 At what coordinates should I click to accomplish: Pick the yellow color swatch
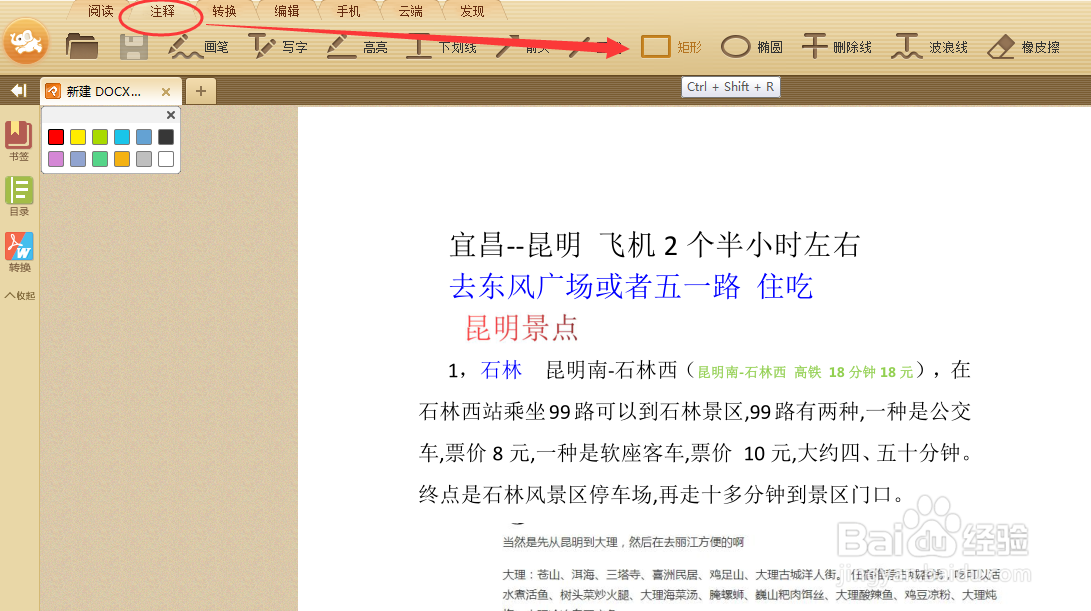[78, 136]
